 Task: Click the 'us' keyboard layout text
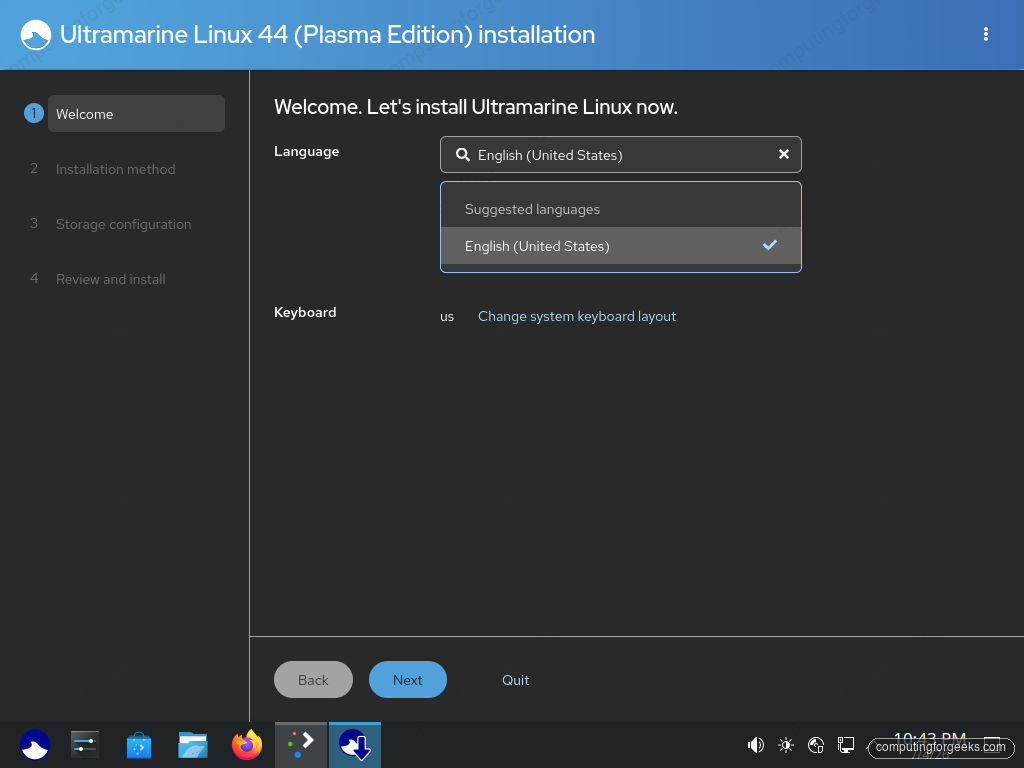point(447,317)
